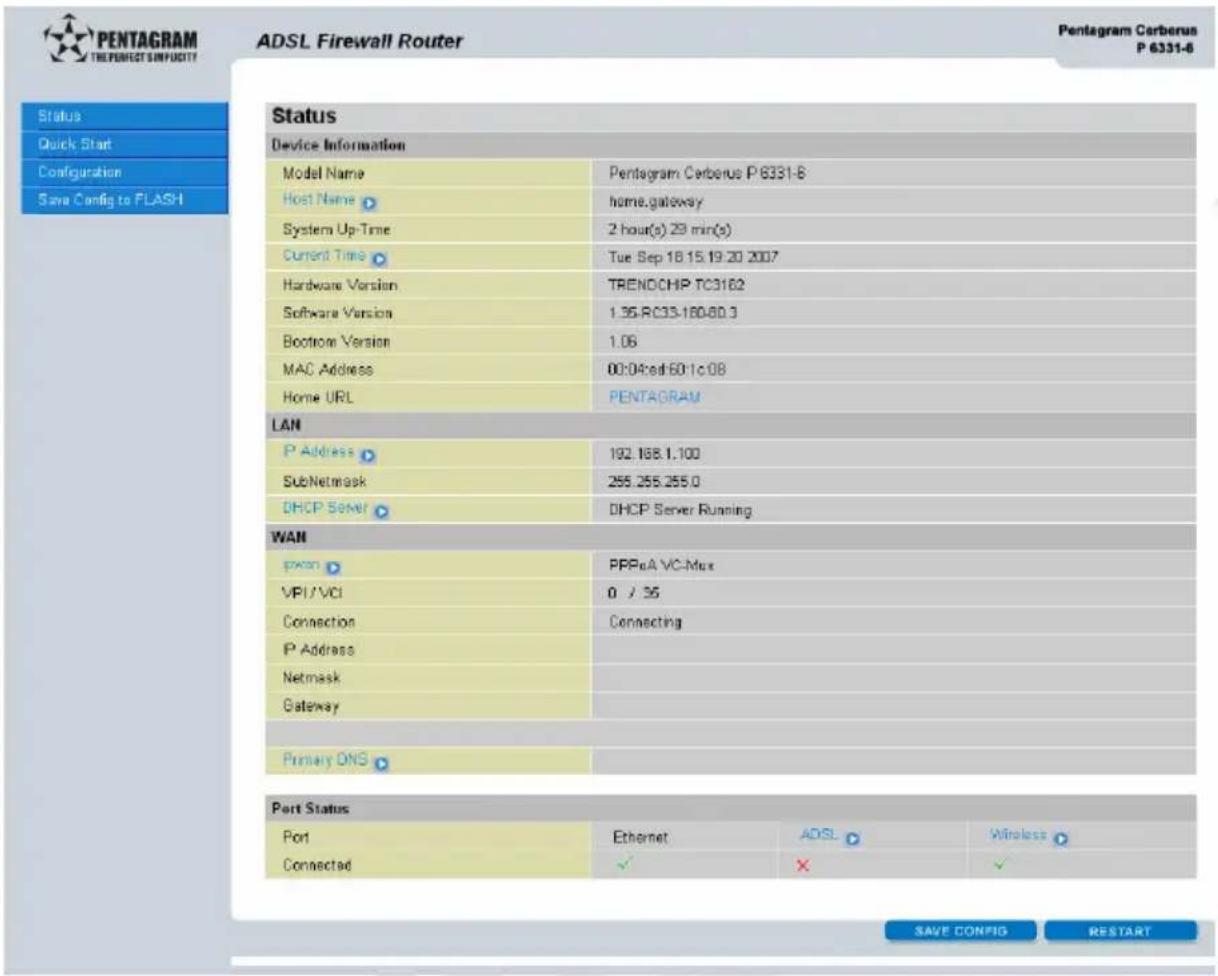Click the arrow icon beside LAN IP Address
The image size is (1218, 976).
(368, 456)
